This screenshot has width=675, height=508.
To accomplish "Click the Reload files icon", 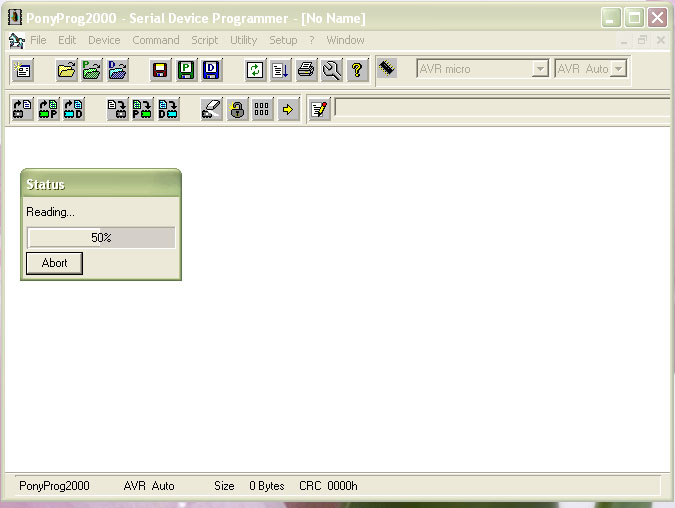I will tap(255, 70).
